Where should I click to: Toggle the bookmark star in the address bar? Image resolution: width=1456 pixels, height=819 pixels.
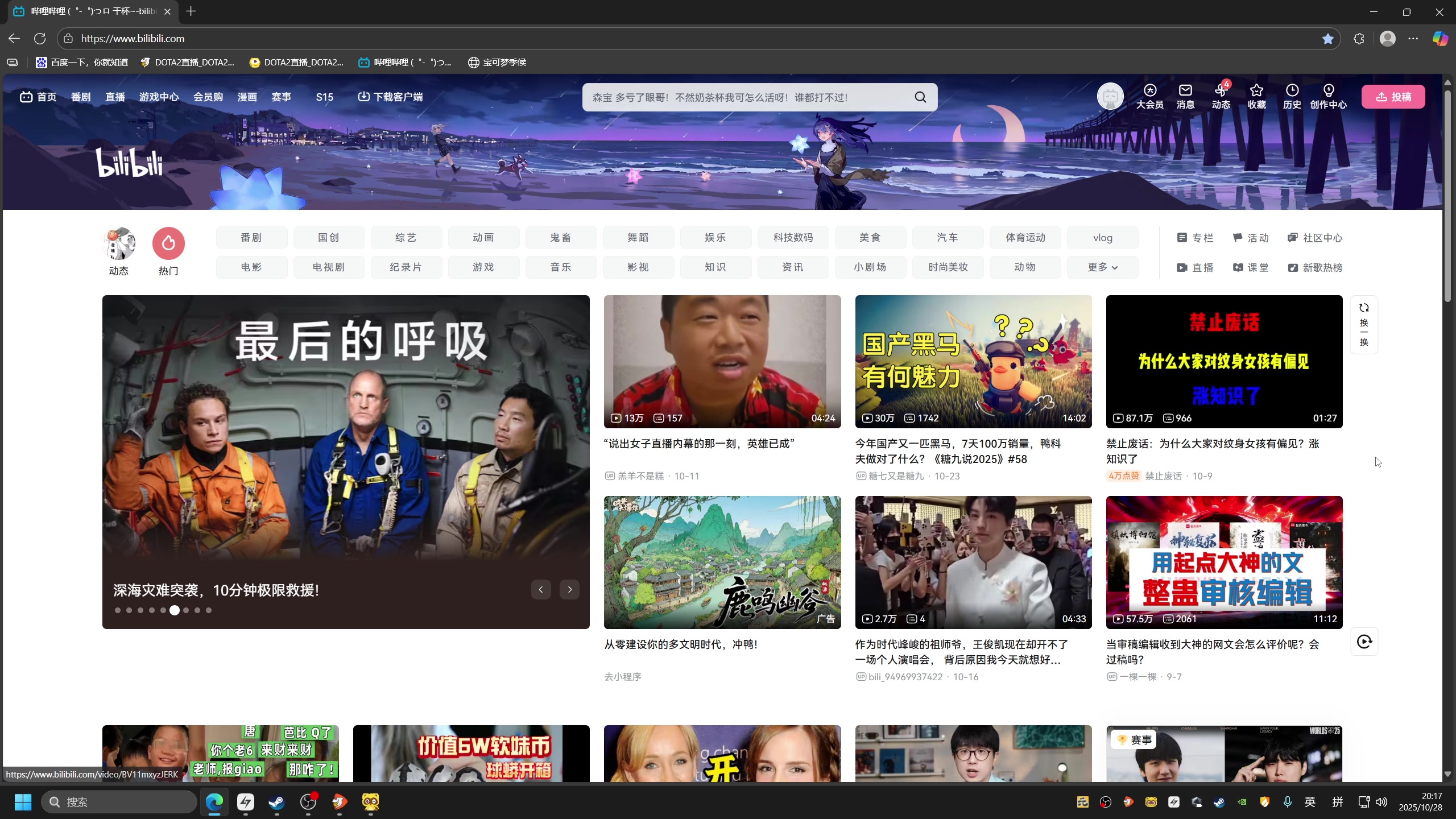pyautogui.click(x=1327, y=38)
